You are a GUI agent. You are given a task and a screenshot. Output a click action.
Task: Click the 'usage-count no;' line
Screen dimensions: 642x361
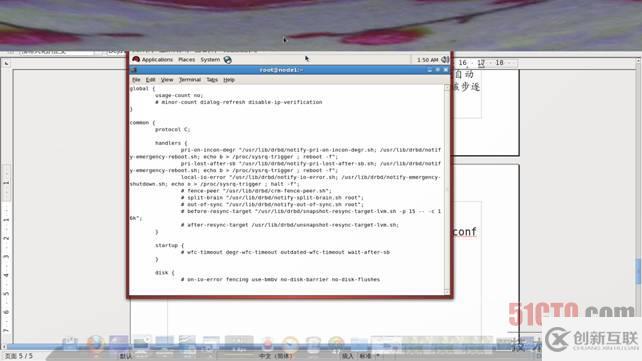(179, 95)
